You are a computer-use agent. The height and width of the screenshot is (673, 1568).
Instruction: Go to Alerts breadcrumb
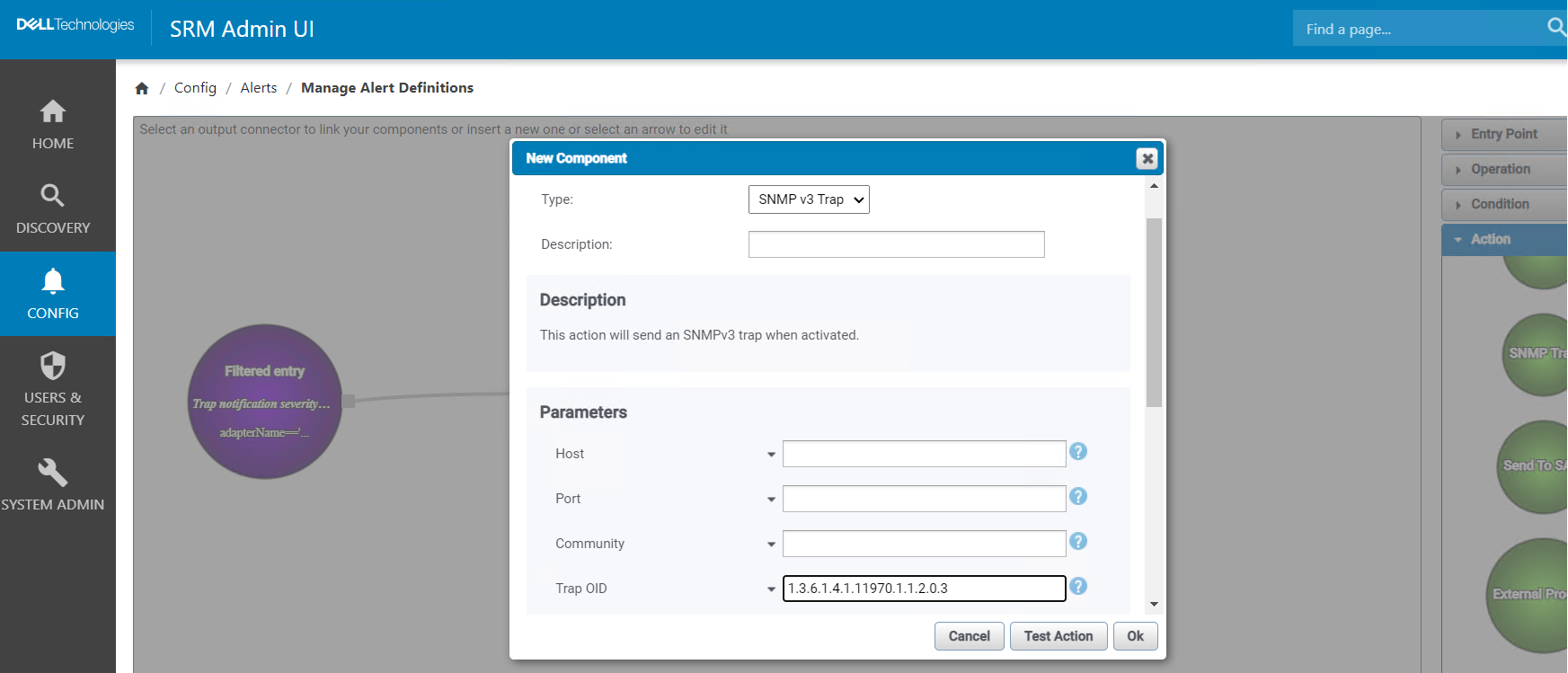pyautogui.click(x=259, y=88)
